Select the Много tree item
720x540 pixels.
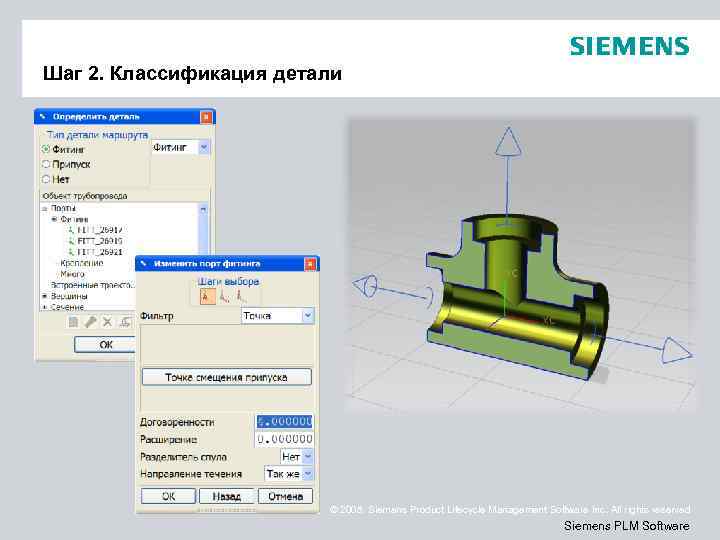[x=73, y=274]
